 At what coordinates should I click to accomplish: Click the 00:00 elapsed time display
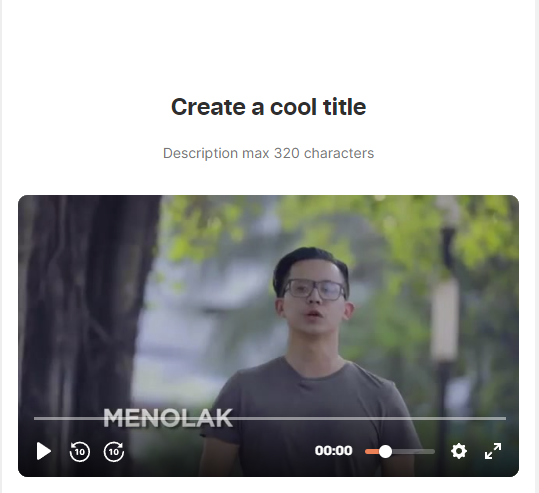point(333,451)
